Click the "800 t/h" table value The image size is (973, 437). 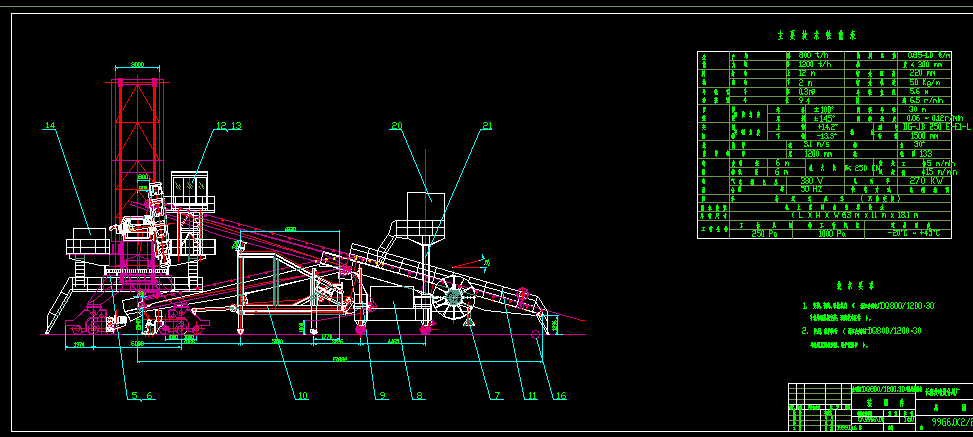[x=813, y=55]
